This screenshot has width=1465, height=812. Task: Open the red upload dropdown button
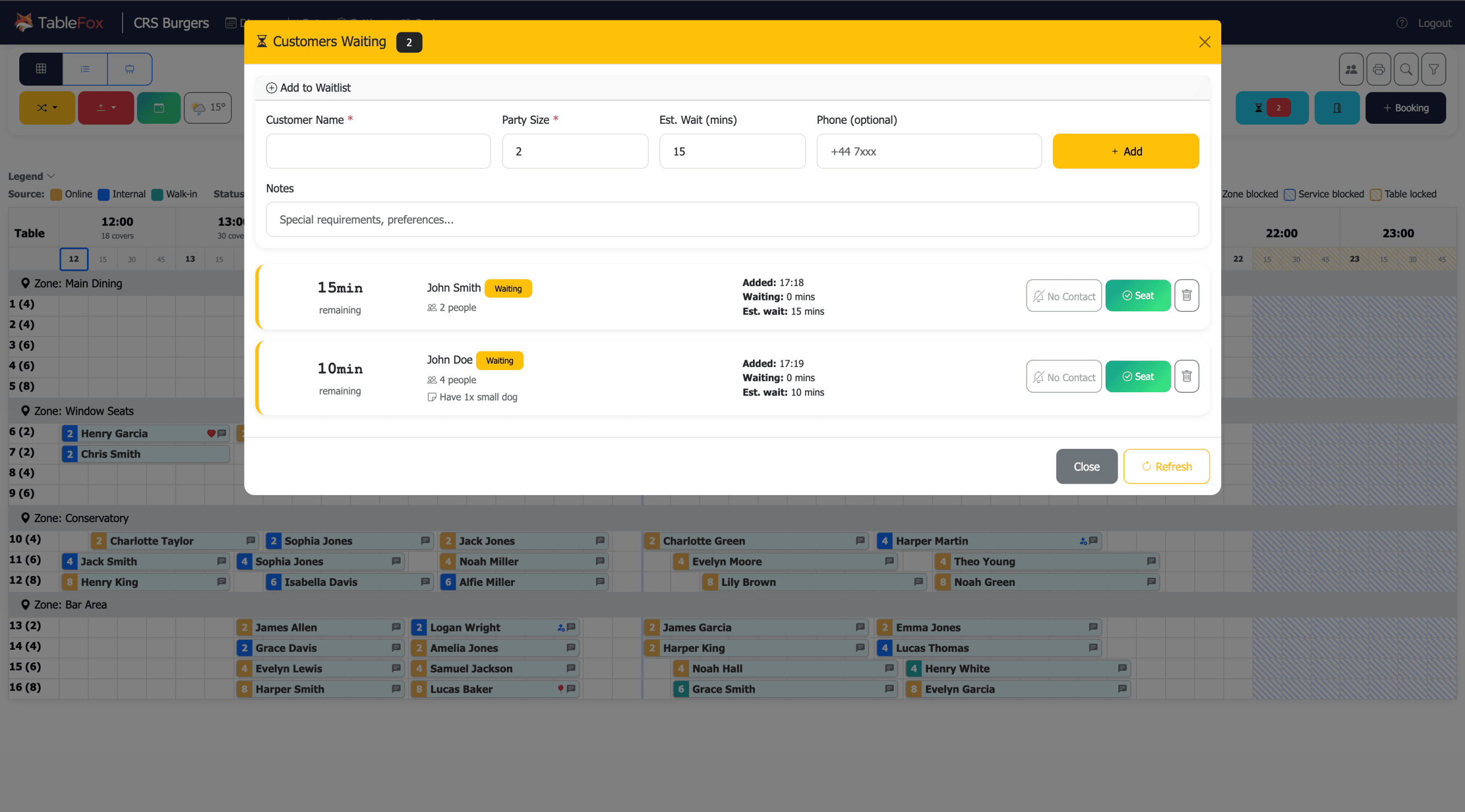click(x=106, y=107)
